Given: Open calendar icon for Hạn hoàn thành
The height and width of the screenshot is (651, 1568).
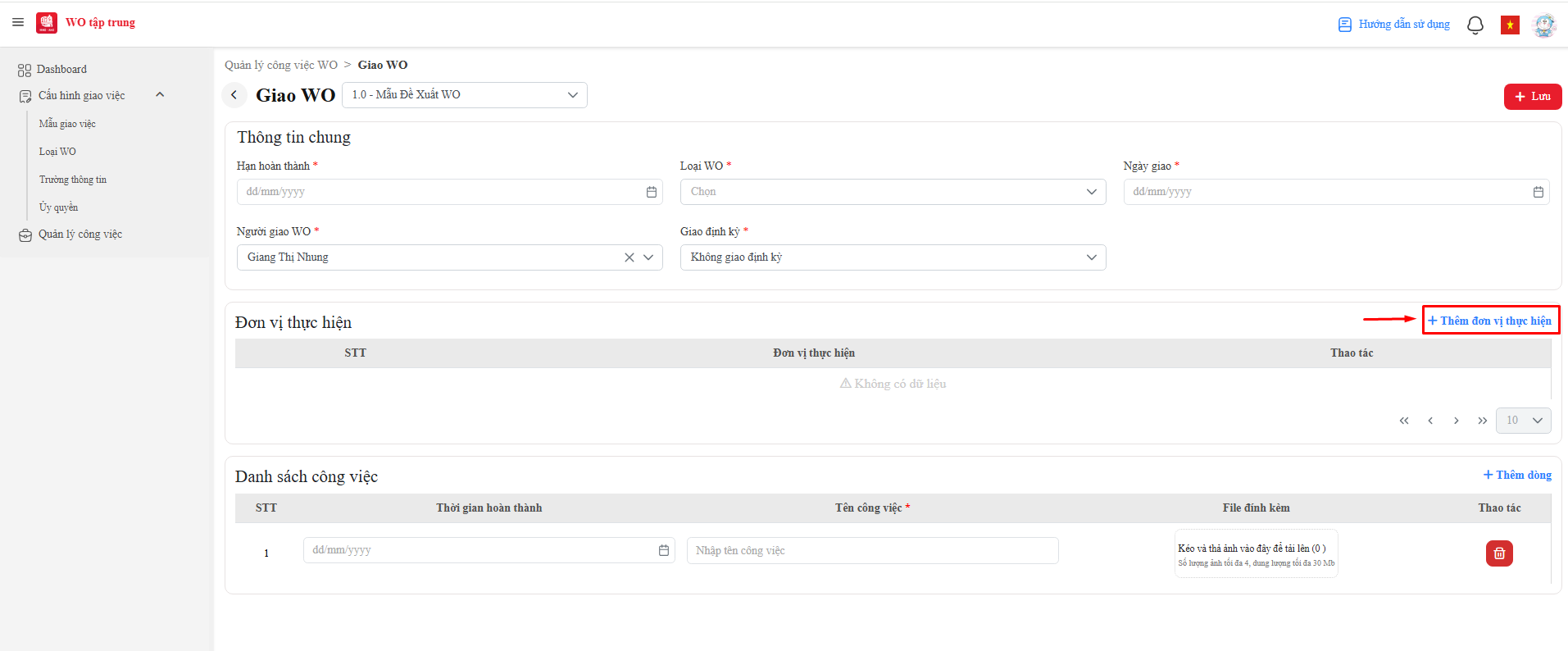Looking at the screenshot, I should coord(652,192).
